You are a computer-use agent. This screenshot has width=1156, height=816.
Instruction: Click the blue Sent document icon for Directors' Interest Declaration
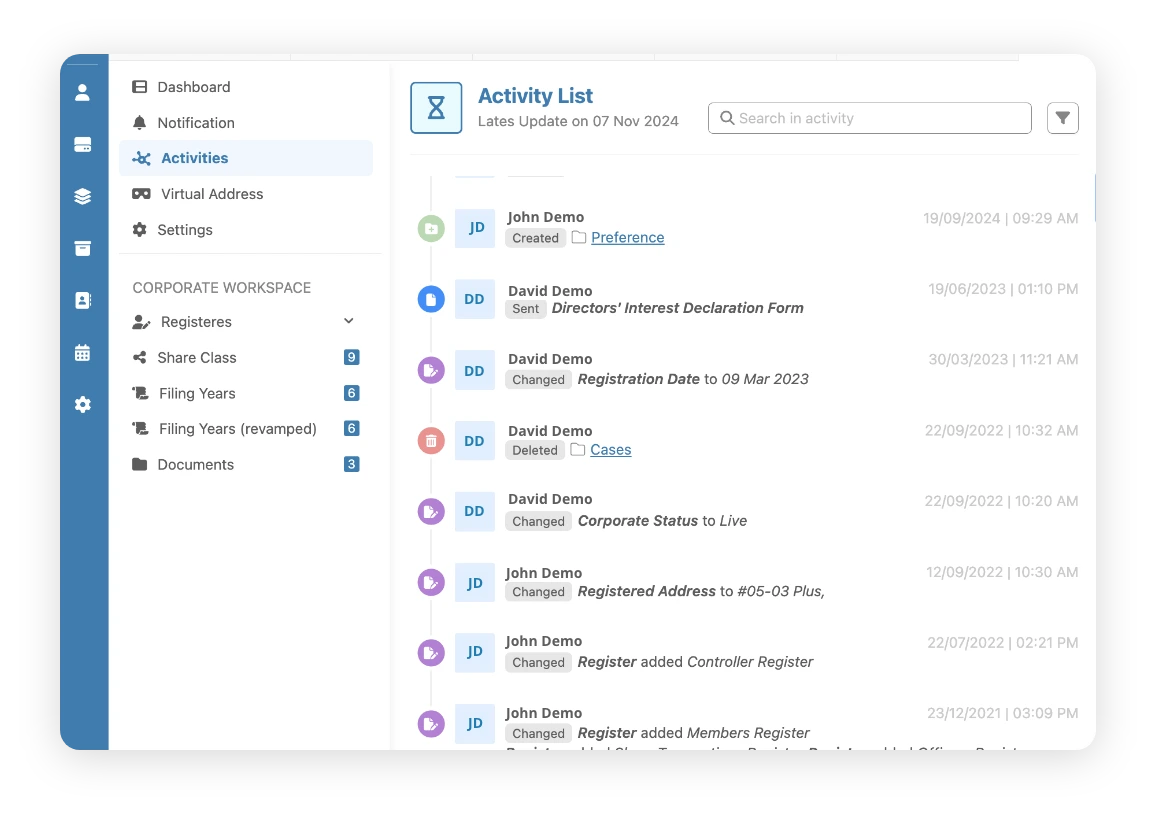pyautogui.click(x=431, y=299)
